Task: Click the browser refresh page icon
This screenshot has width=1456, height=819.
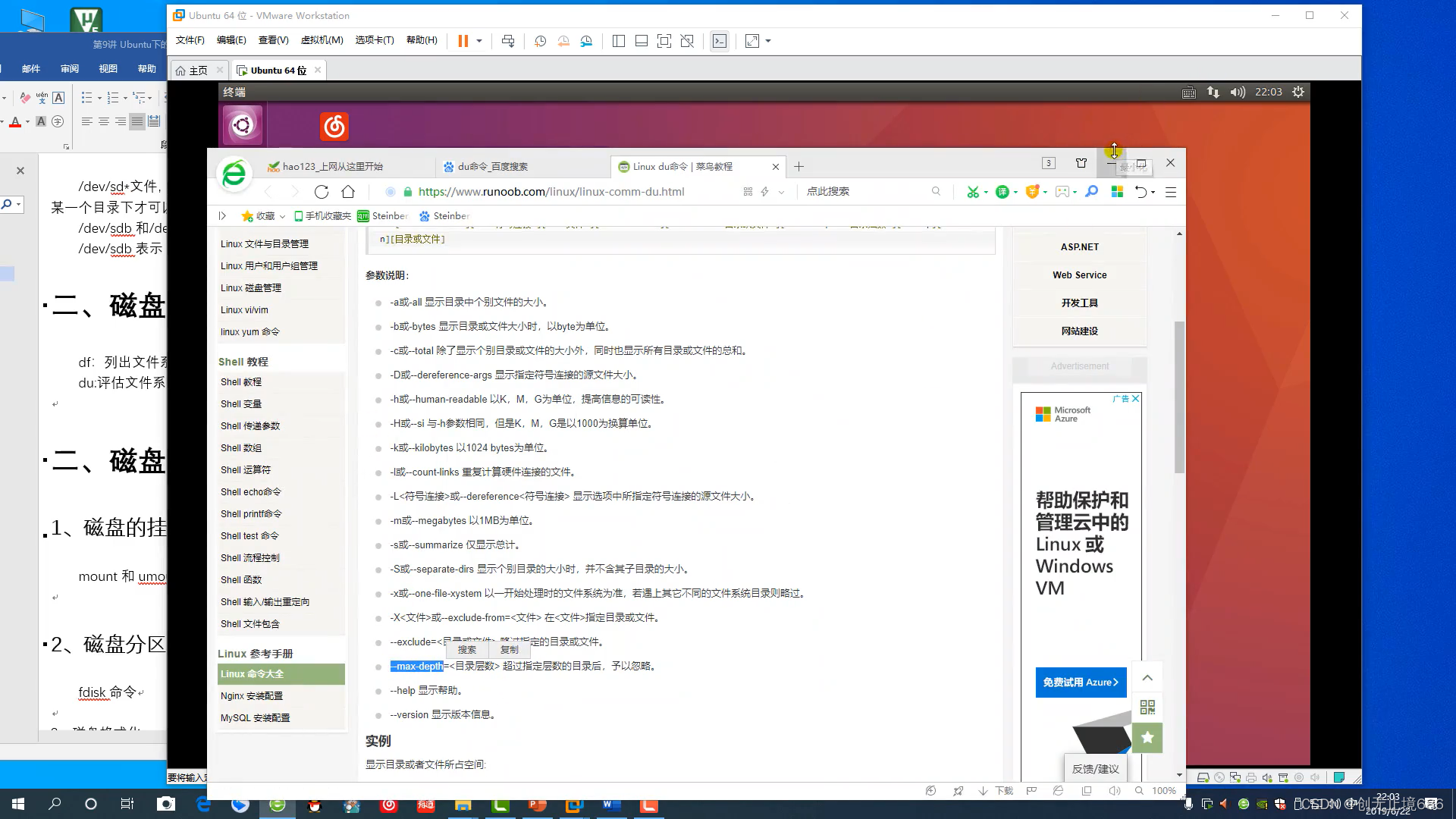Action: point(321,191)
